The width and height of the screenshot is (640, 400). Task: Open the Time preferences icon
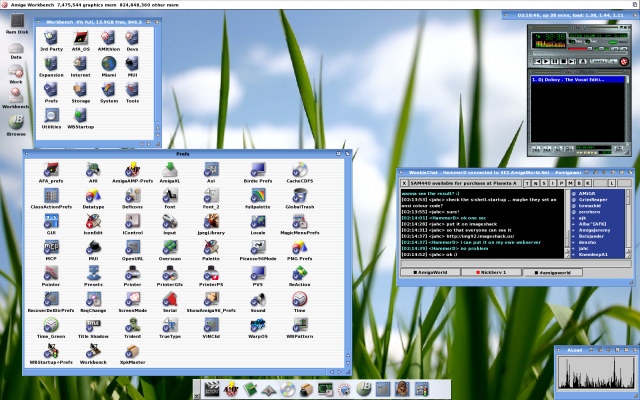(x=299, y=298)
